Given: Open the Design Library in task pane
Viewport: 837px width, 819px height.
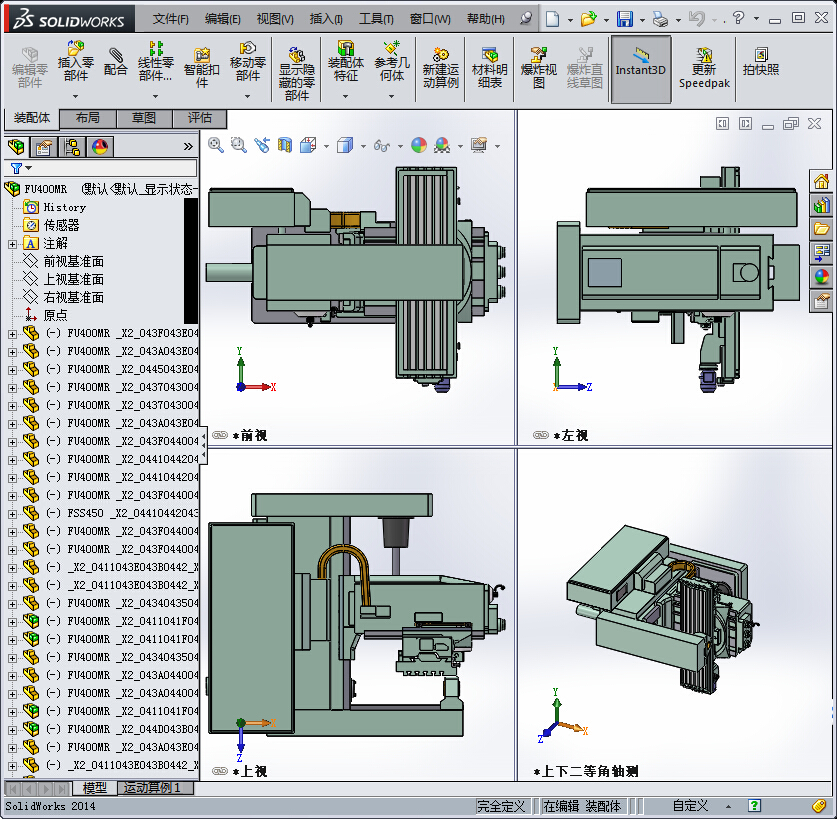Looking at the screenshot, I should (x=822, y=205).
